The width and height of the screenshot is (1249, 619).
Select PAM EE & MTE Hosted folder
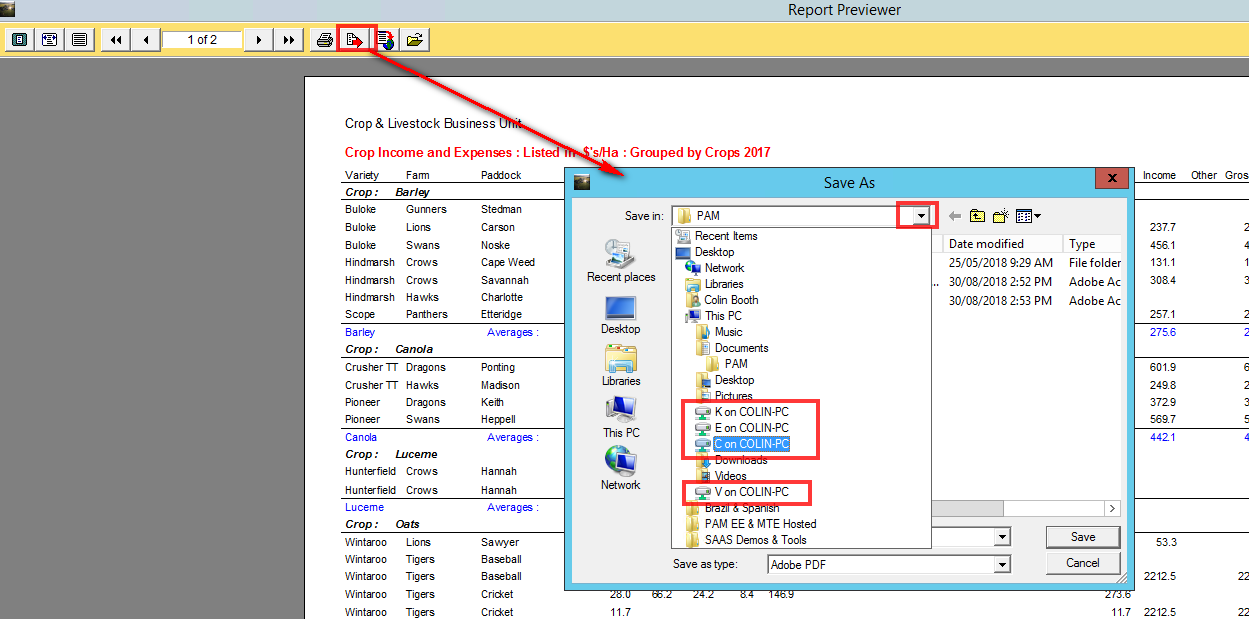point(759,524)
